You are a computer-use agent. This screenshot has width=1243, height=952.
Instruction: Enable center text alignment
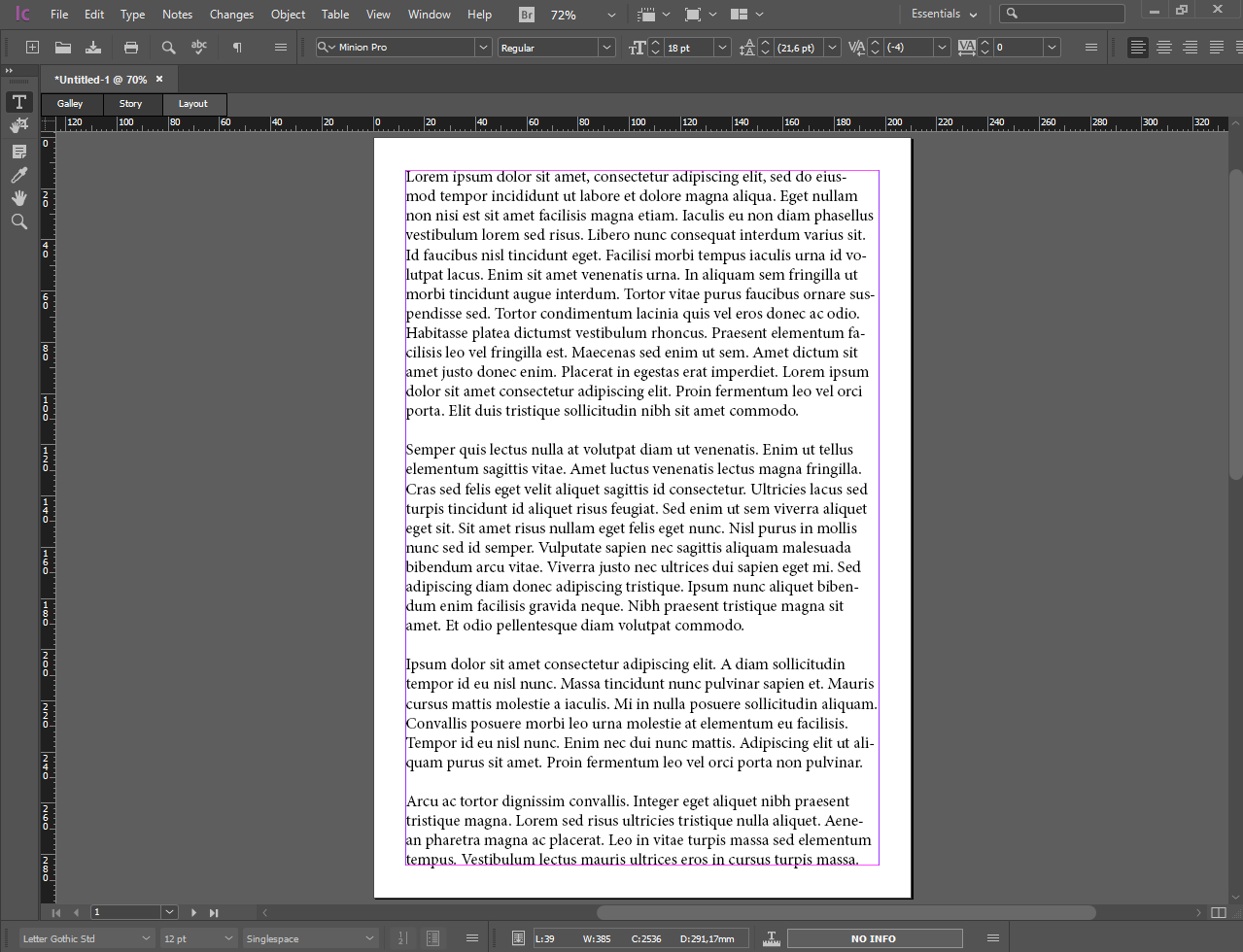tap(1163, 46)
